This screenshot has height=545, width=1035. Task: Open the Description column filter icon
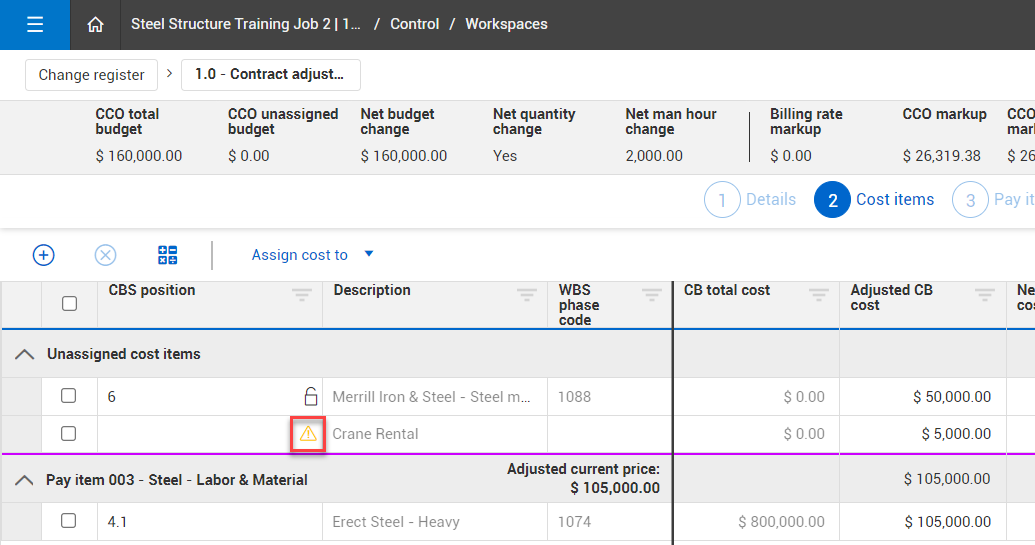pyautogui.click(x=526, y=295)
